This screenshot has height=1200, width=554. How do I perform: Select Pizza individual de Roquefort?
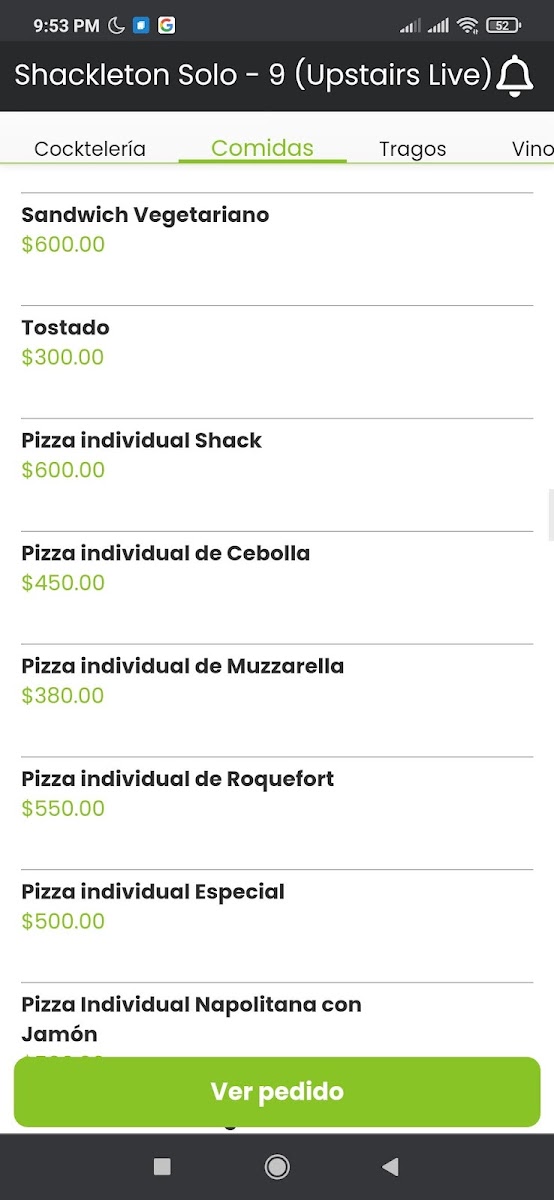[277, 814]
